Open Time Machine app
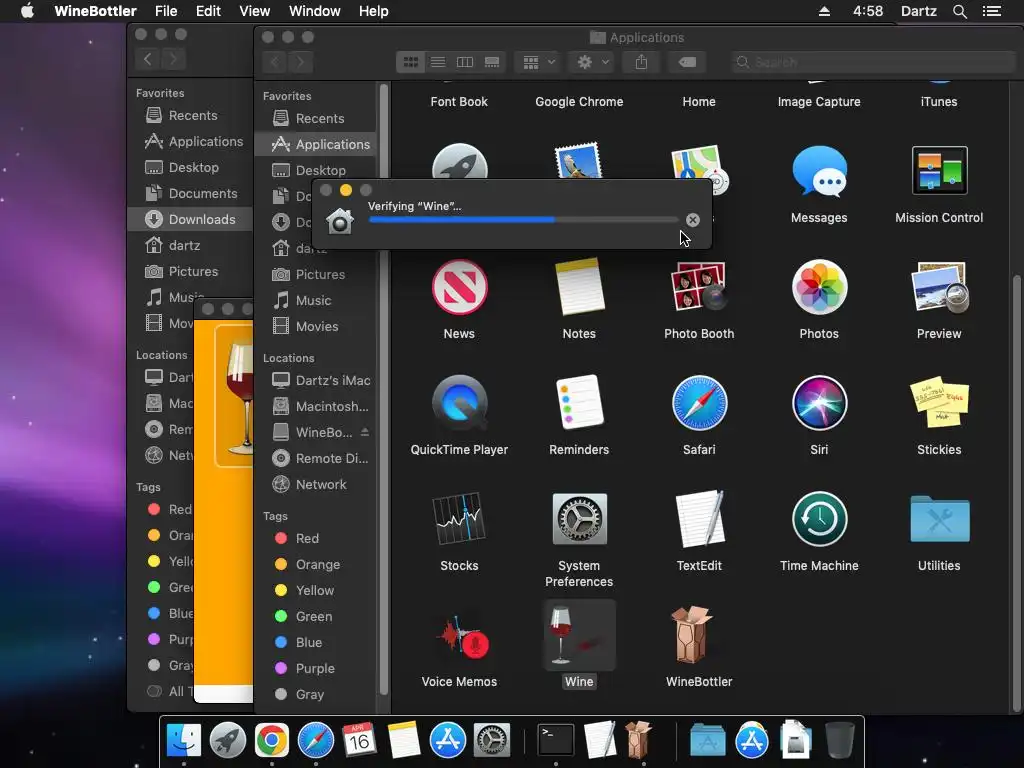The width and height of the screenshot is (1024, 768). tap(819, 519)
